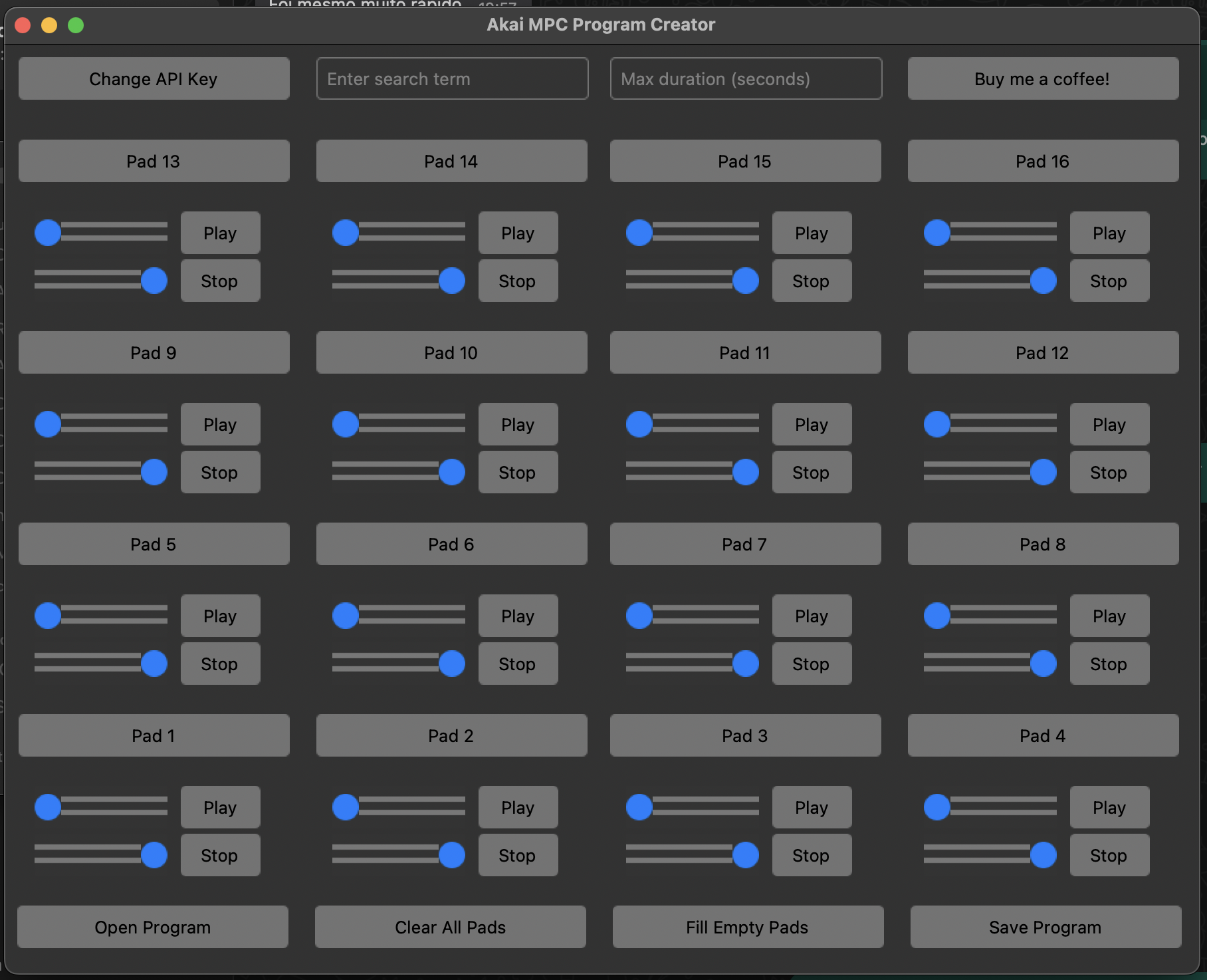Click the Open Program button
1207x980 pixels.
click(153, 927)
